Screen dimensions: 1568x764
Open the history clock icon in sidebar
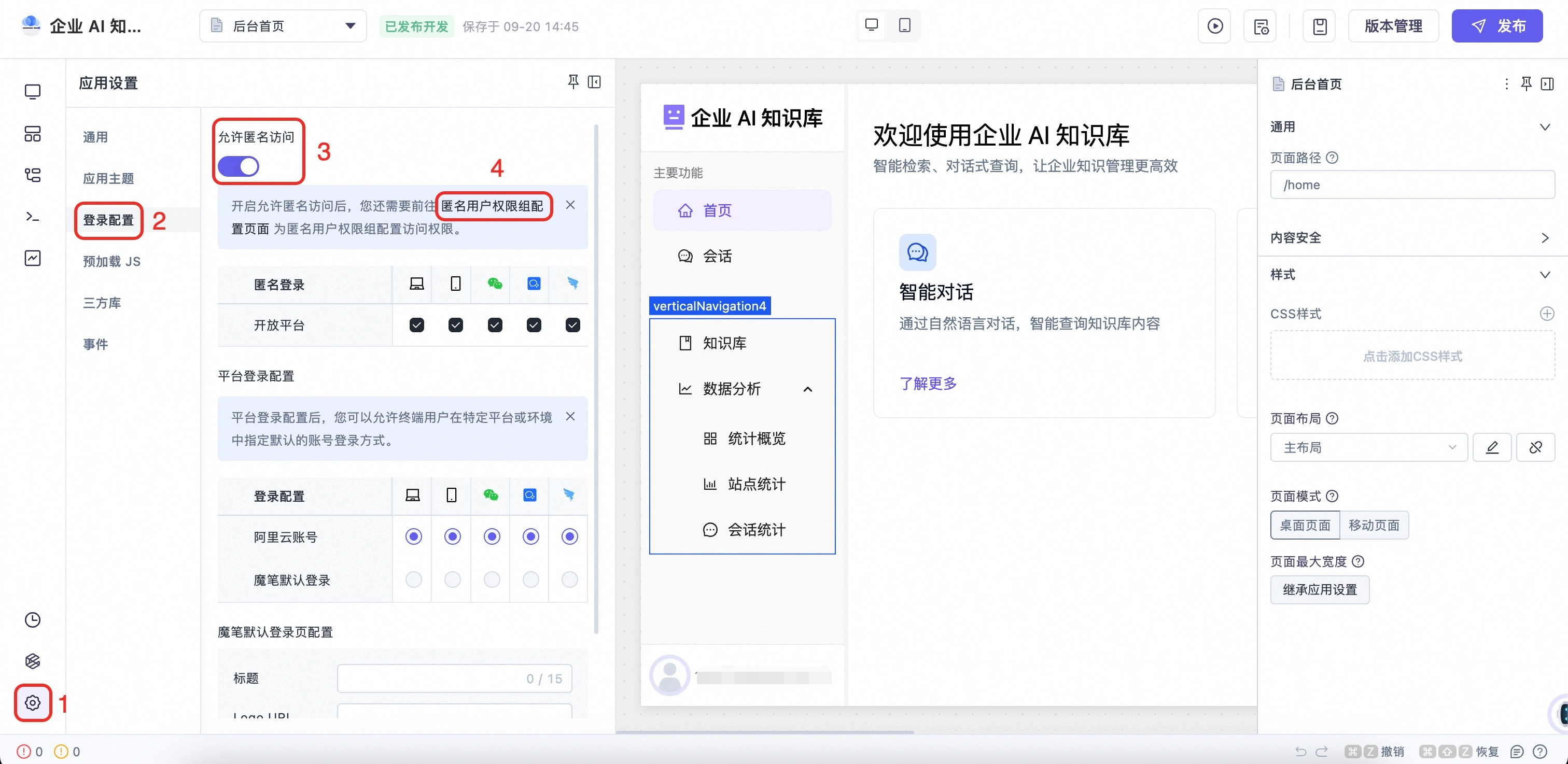(33, 619)
